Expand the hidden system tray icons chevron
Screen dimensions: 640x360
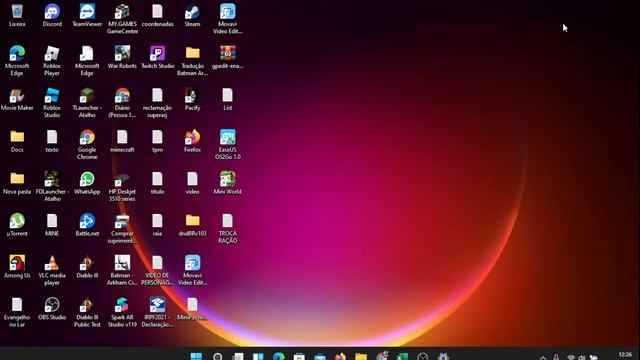coord(543,357)
